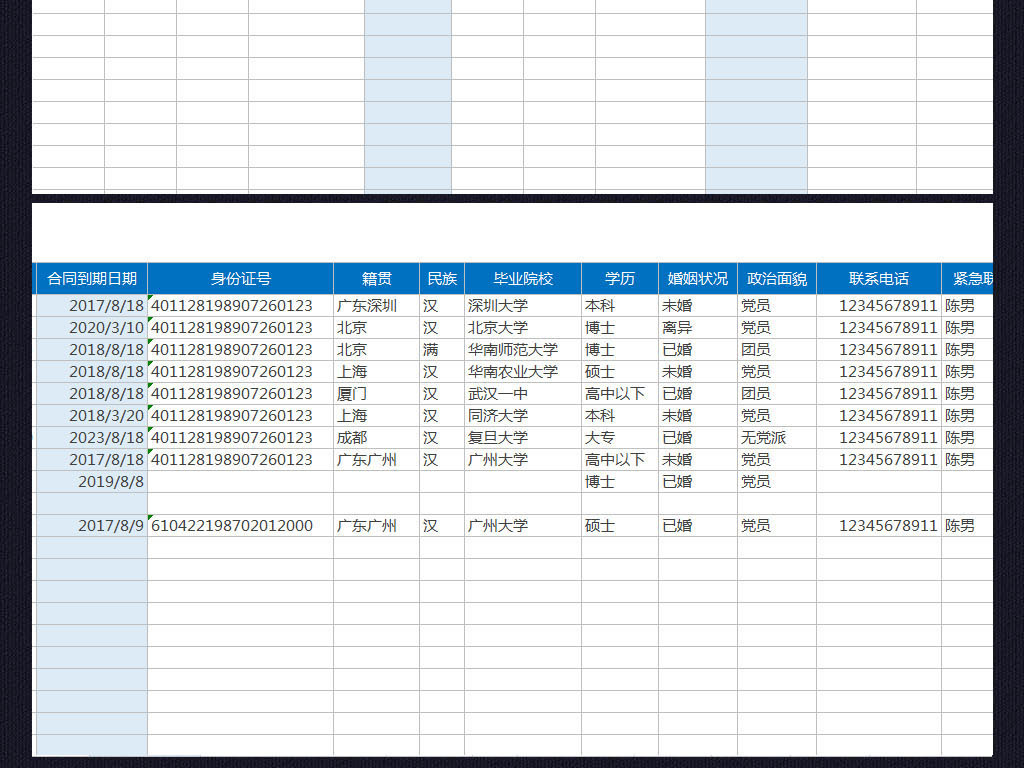Click the error triangle on the 610422198702012000 cell
Image resolution: width=1024 pixels, height=768 pixels.
point(150,519)
